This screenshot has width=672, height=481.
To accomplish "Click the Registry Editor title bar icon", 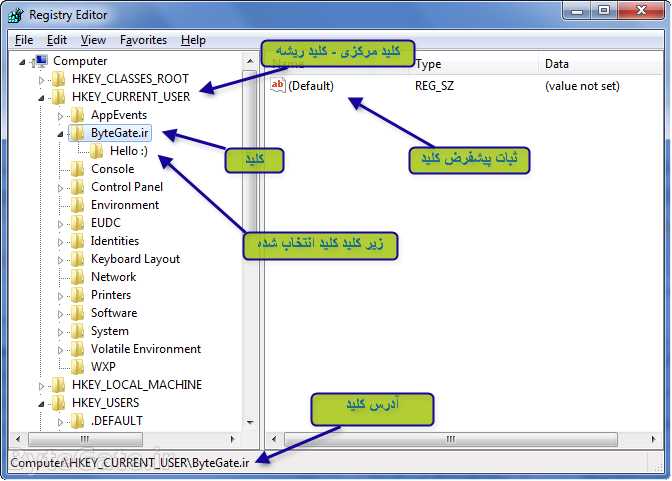I will (16, 15).
